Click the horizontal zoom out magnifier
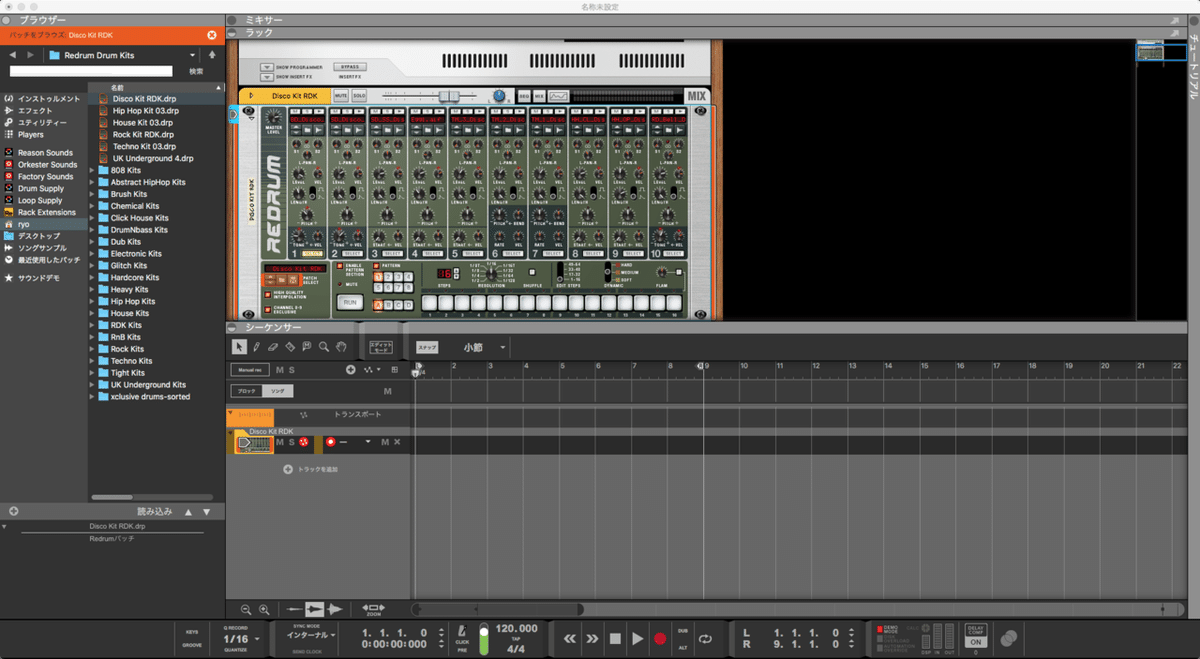The image size is (1200, 659). point(246,609)
